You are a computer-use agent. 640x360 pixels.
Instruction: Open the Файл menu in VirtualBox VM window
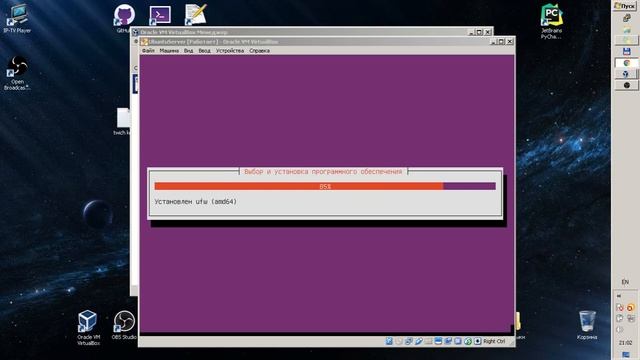tap(148, 51)
